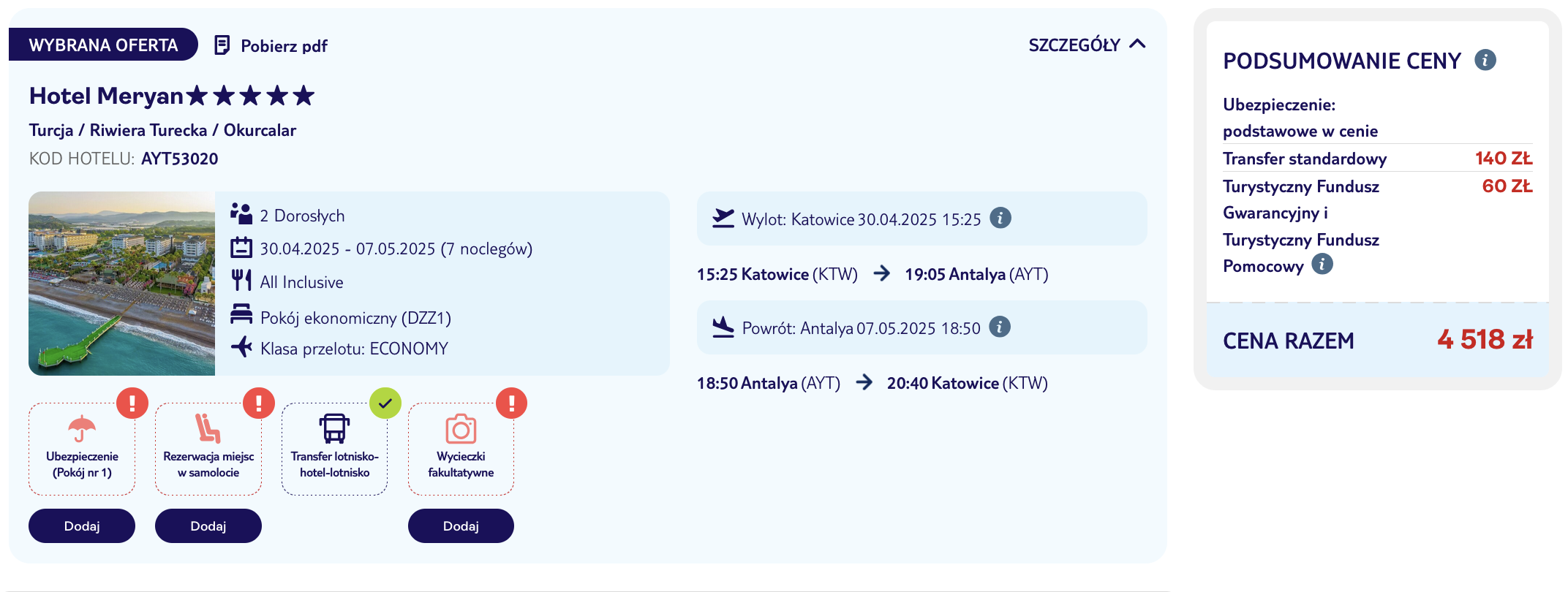Click the Hotel Meryan beach thumbnail
This screenshot has height=592, width=1568.
[x=122, y=284]
